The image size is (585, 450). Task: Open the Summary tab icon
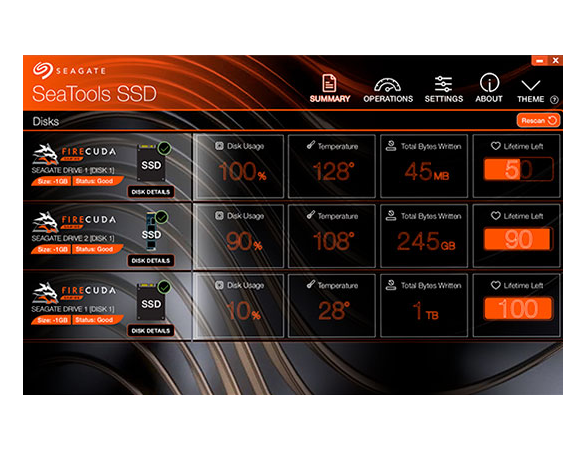pos(329,83)
